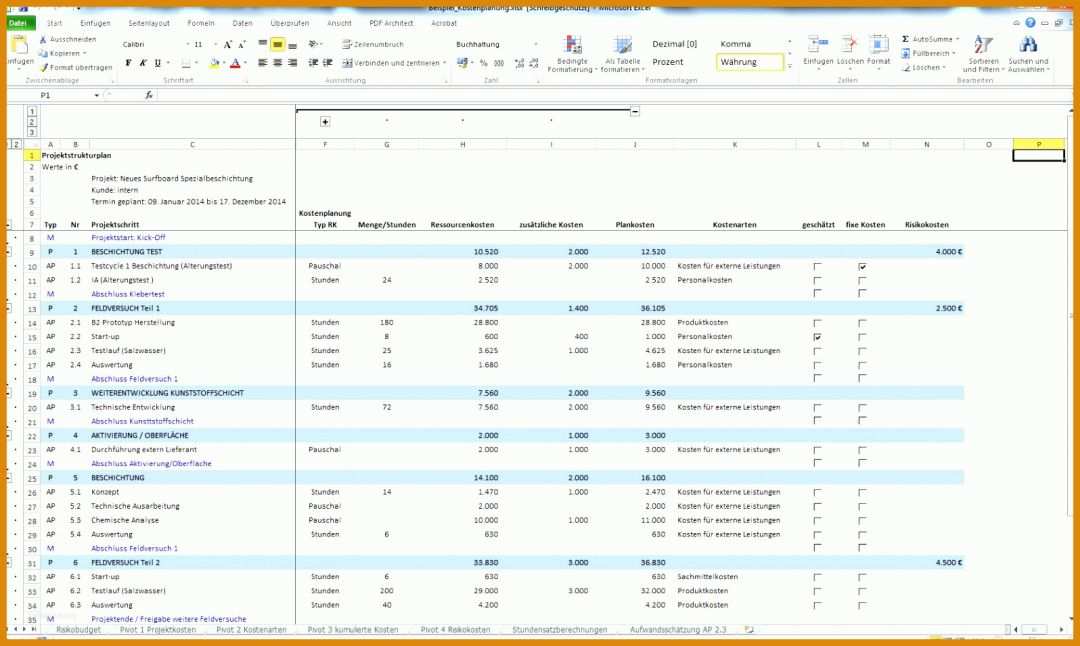Select column header K
This screenshot has width=1080, height=646.
click(x=735, y=145)
